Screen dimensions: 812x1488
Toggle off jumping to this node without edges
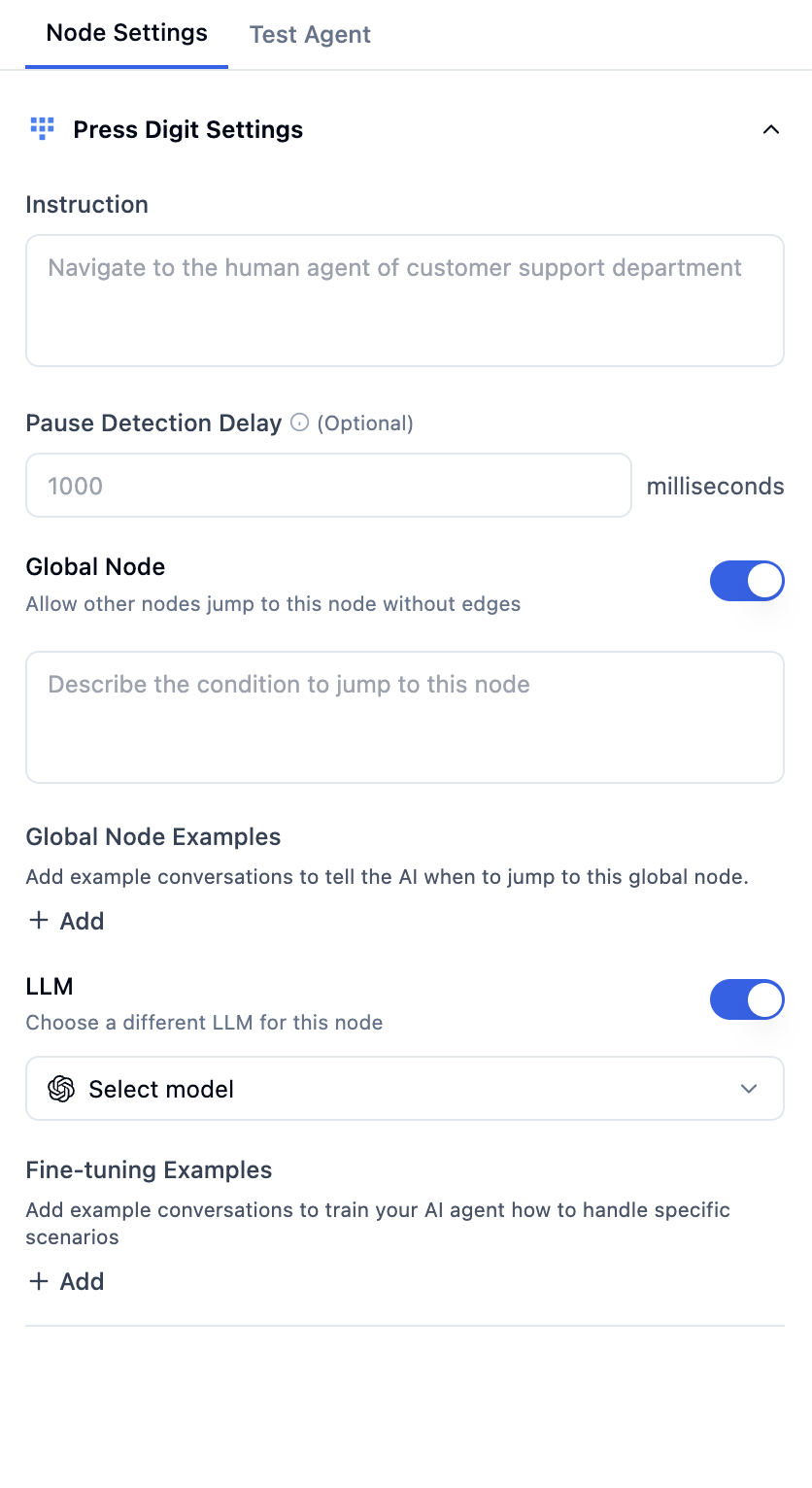747,580
